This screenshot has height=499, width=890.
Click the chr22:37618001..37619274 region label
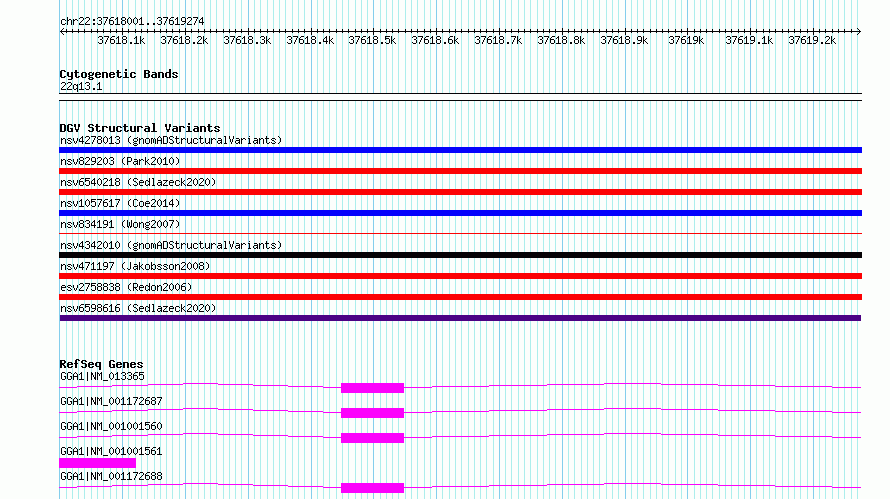[x=132, y=21]
